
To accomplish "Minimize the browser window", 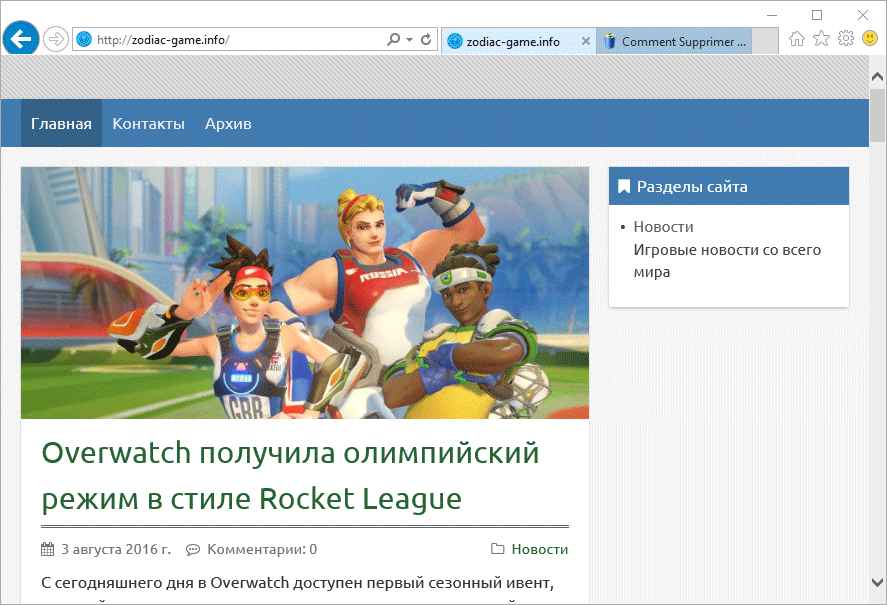I will pos(772,15).
